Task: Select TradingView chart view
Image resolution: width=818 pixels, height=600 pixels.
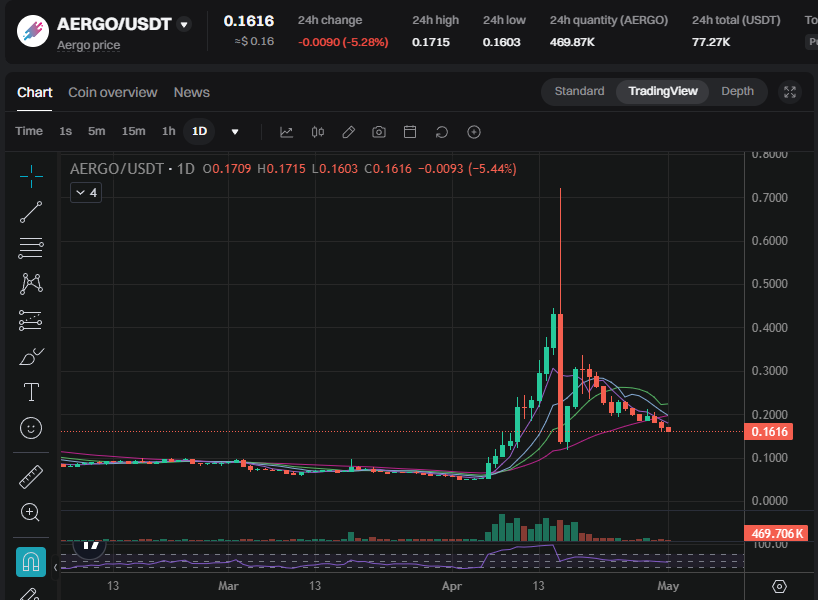Action: pyautogui.click(x=663, y=91)
